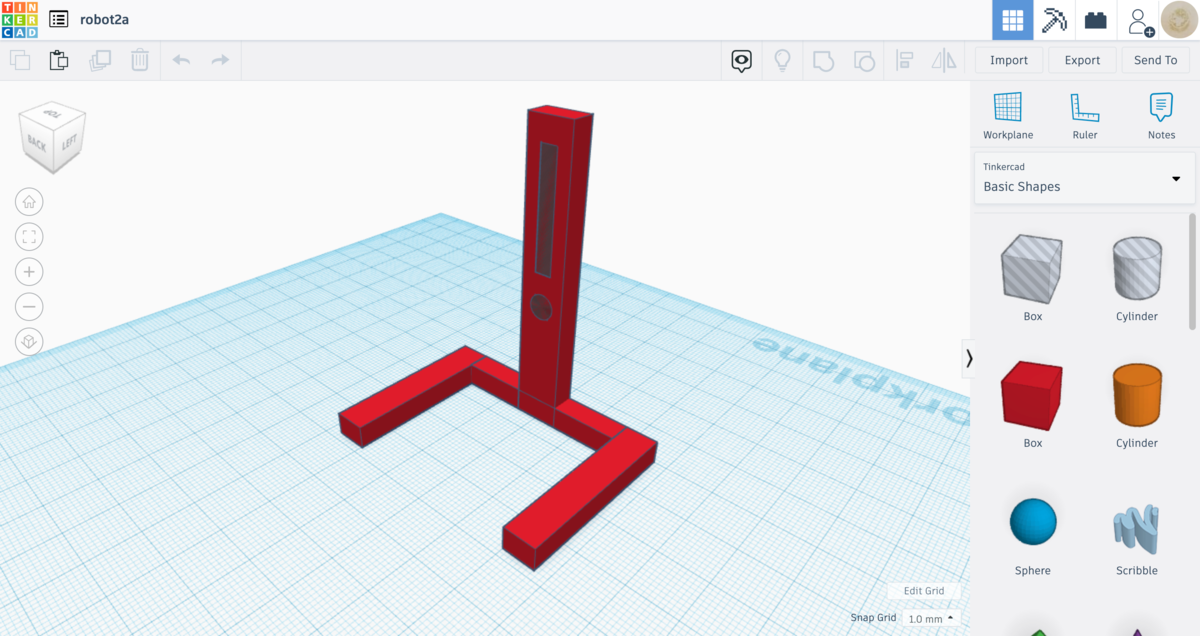Click the Delete trash icon
The image size is (1200, 636).
coord(140,60)
